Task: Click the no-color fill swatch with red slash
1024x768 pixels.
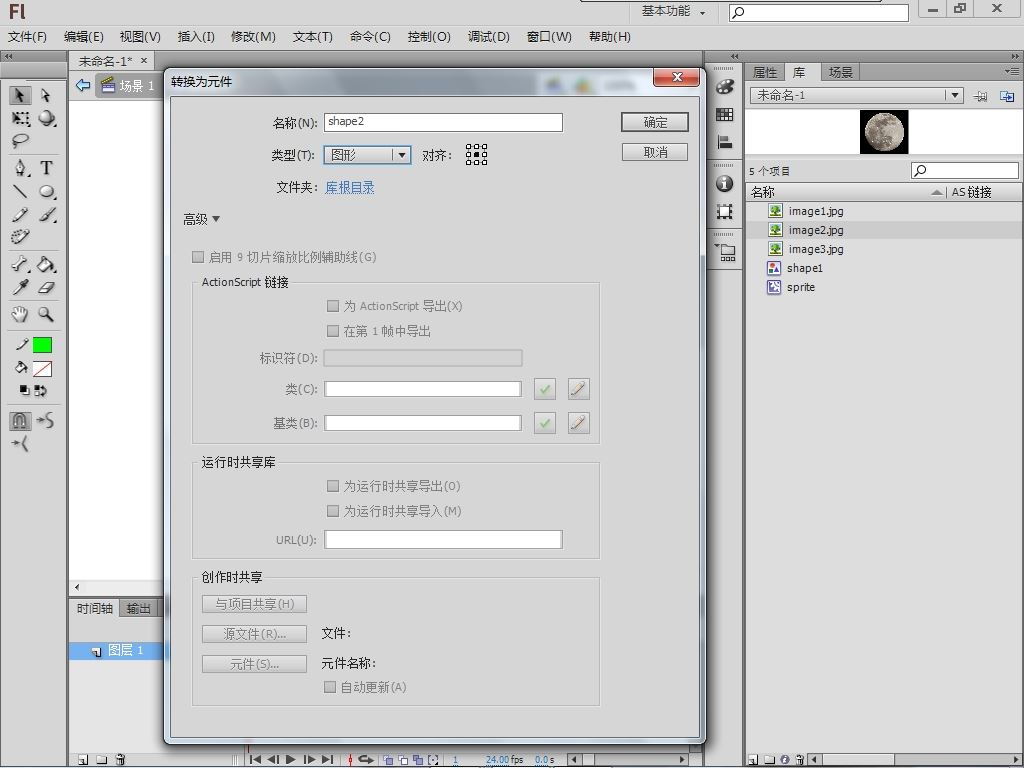Action: click(x=42, y=369)
